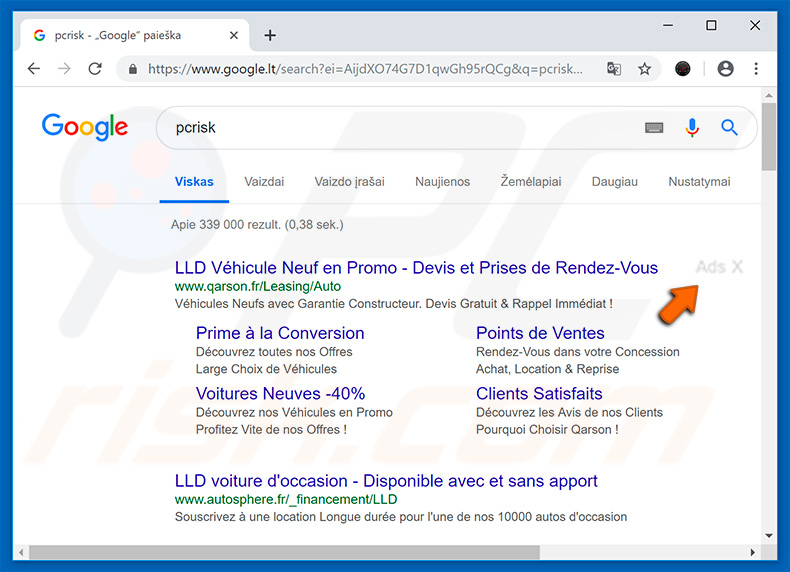Open the Nustatymai menu
Screen dimensions: 790x572
click(x=699, y=181)
